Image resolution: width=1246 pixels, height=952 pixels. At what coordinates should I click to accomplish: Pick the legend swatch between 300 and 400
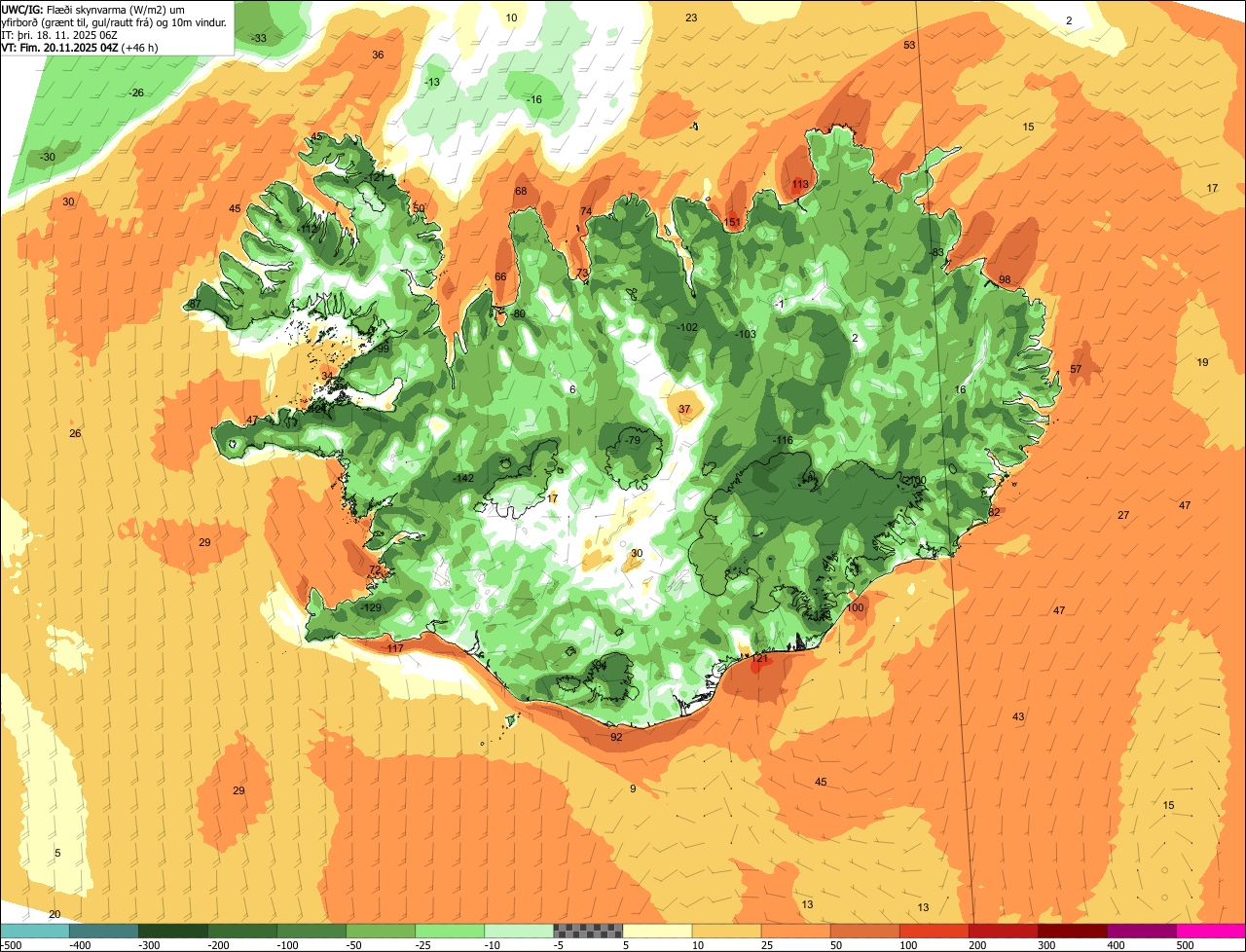click(x=1073, y=931)
